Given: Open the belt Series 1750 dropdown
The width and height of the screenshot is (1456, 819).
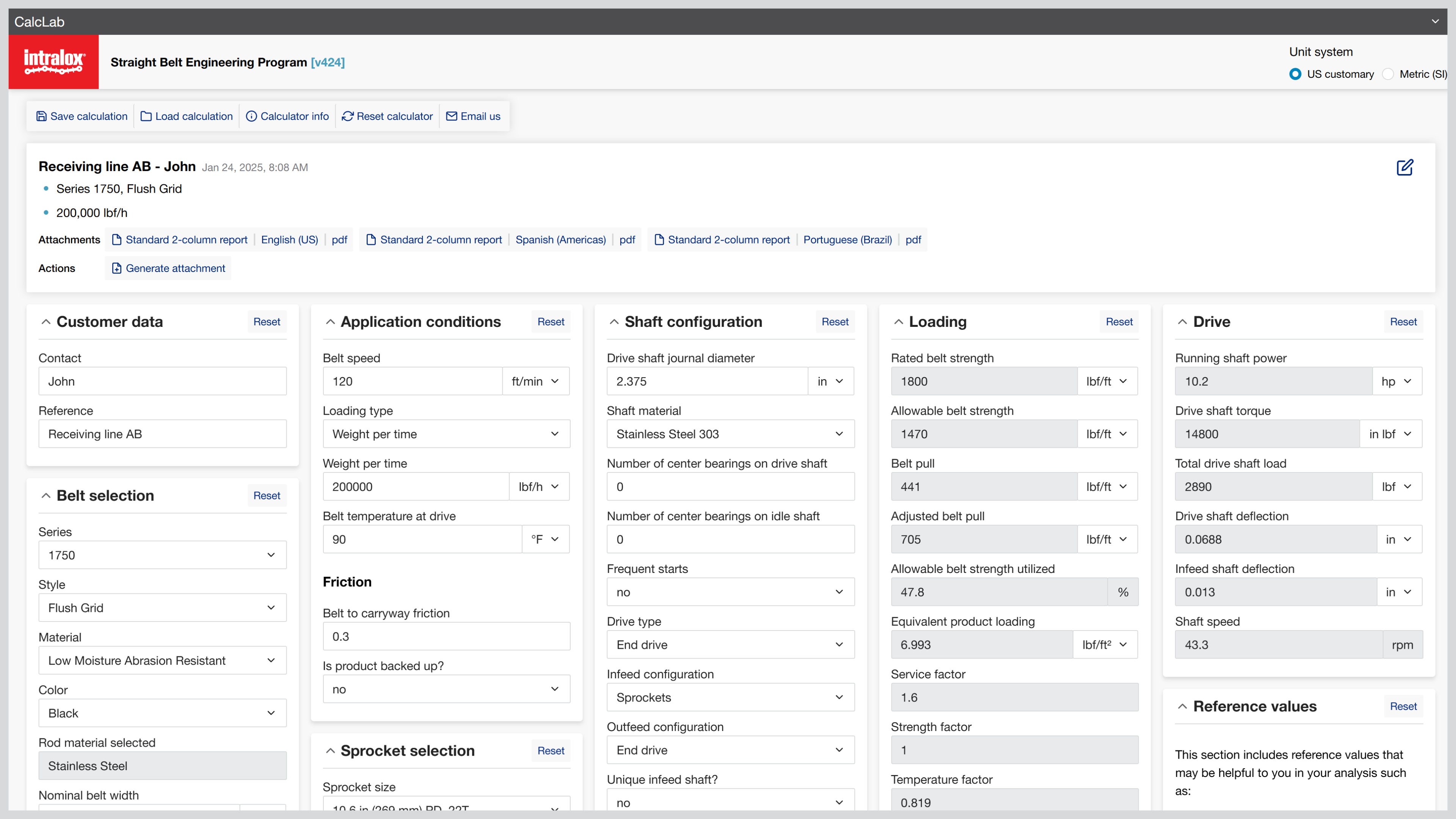Looking at the screenshot, I should click(162, 555).
